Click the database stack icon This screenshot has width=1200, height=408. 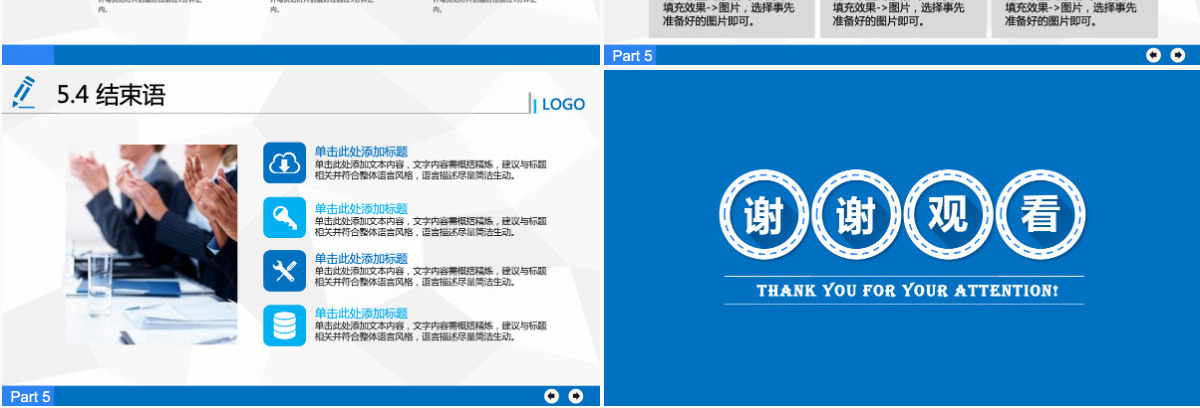click(284, 325)
